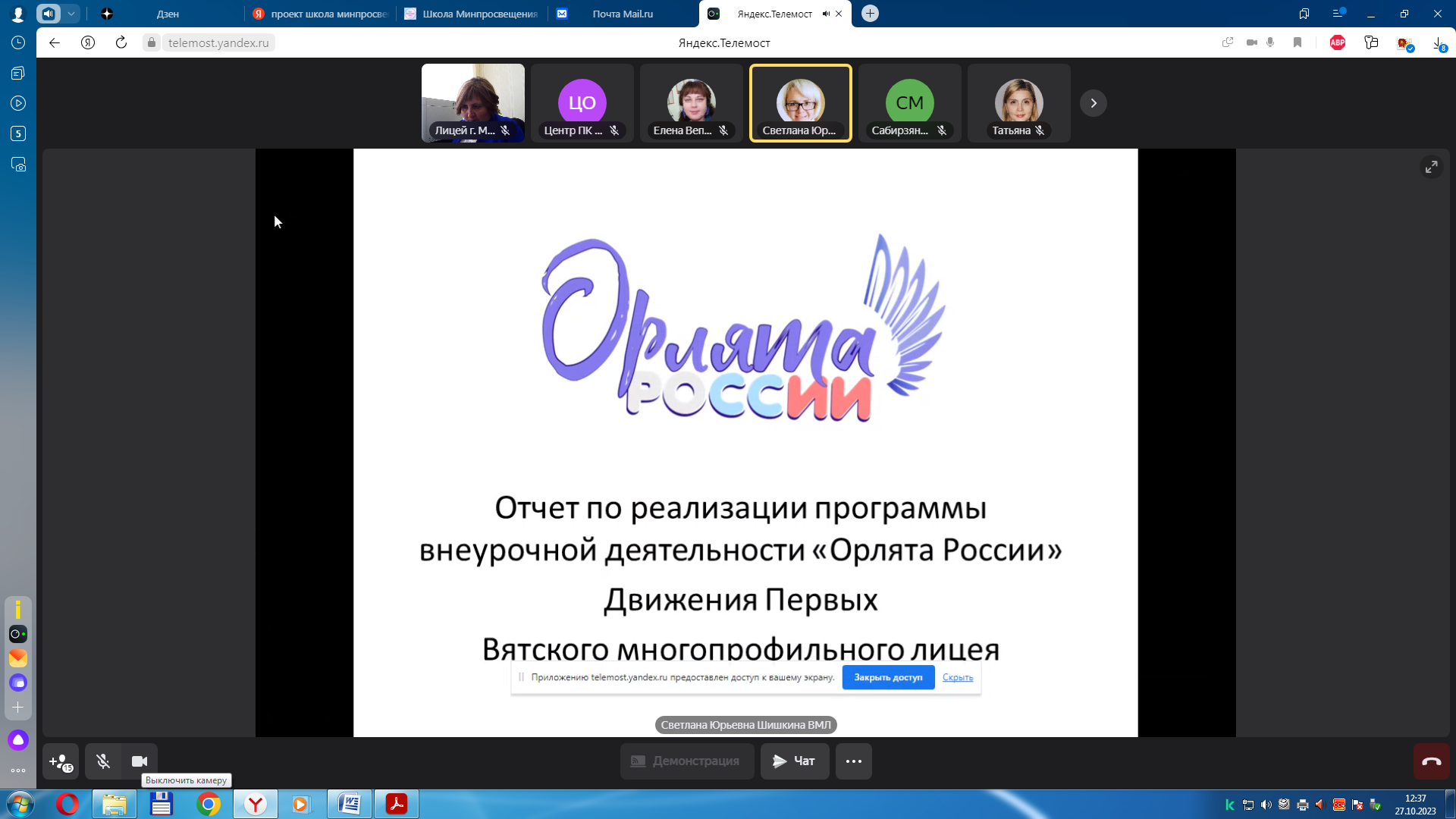Image resolution: width=1456 pixels, height=819 pixels.
Task: Add a new sidebar app with plus
Action: pyautogui.click(x=18, y=707)
